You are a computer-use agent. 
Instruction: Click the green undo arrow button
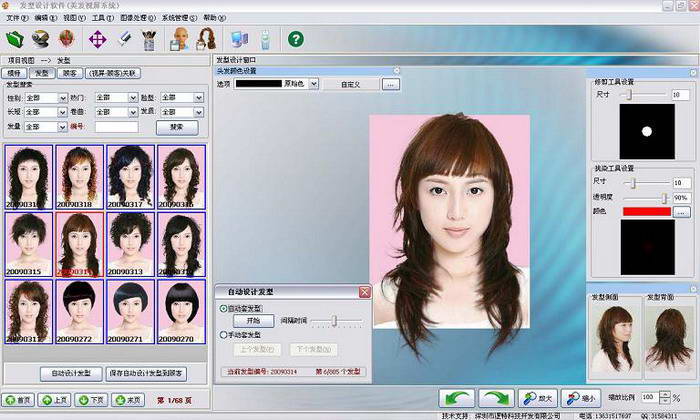coord(456,398)
